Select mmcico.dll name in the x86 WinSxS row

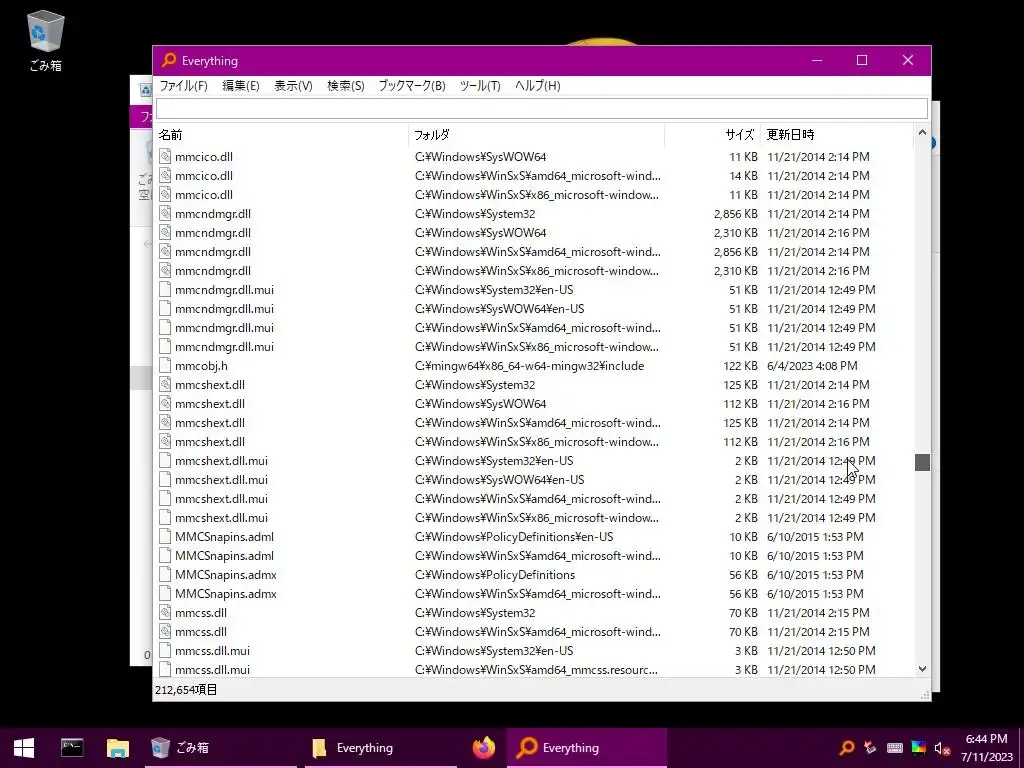pos(204,195)
